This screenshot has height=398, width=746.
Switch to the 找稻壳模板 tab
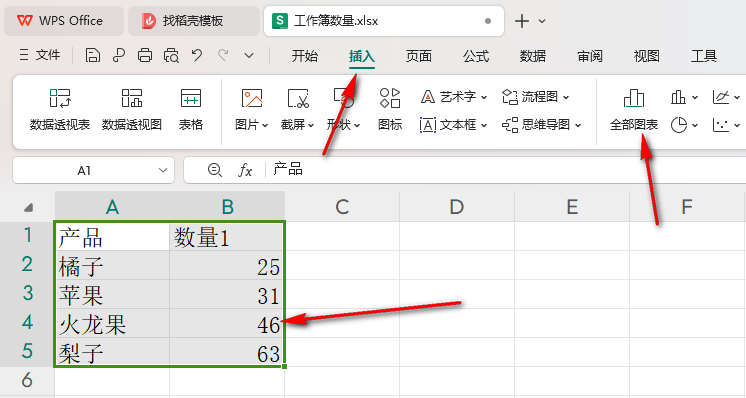pyautogui.click(x=193, y=21)
